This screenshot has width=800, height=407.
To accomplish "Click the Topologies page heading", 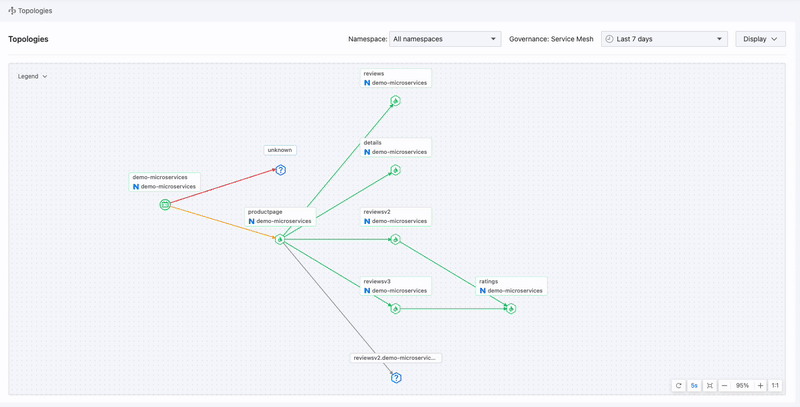I will coord(28,39).
